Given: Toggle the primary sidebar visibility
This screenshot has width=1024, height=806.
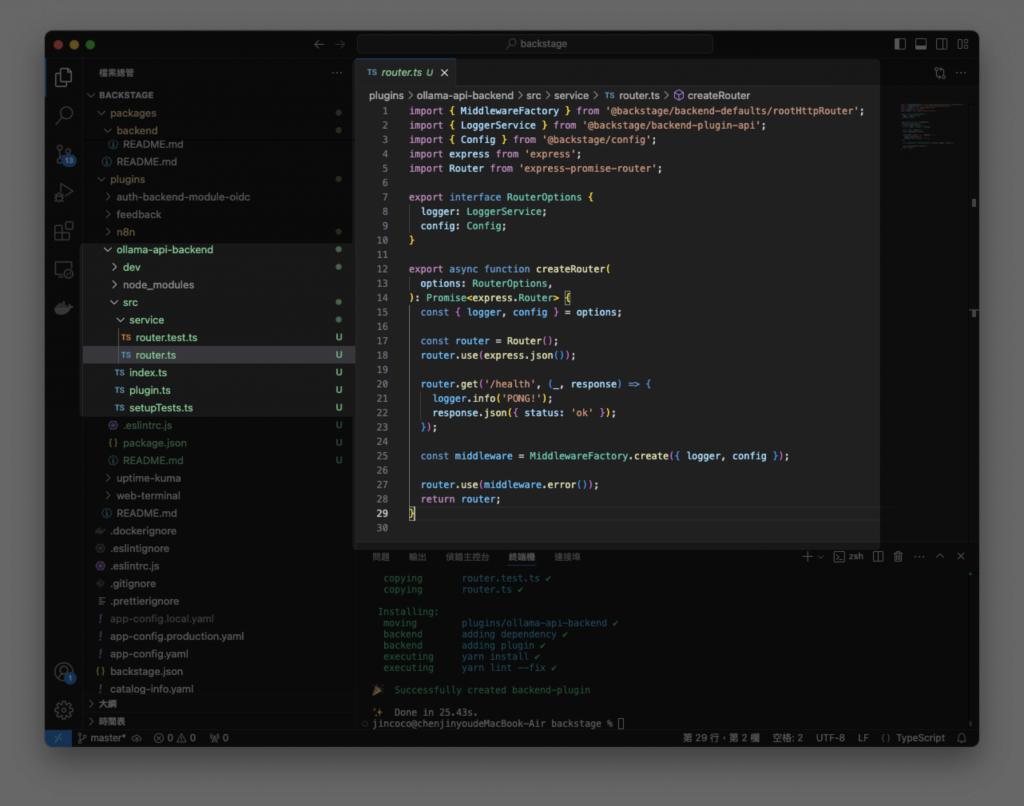Looking at the screenshot, I should [900, 44].
